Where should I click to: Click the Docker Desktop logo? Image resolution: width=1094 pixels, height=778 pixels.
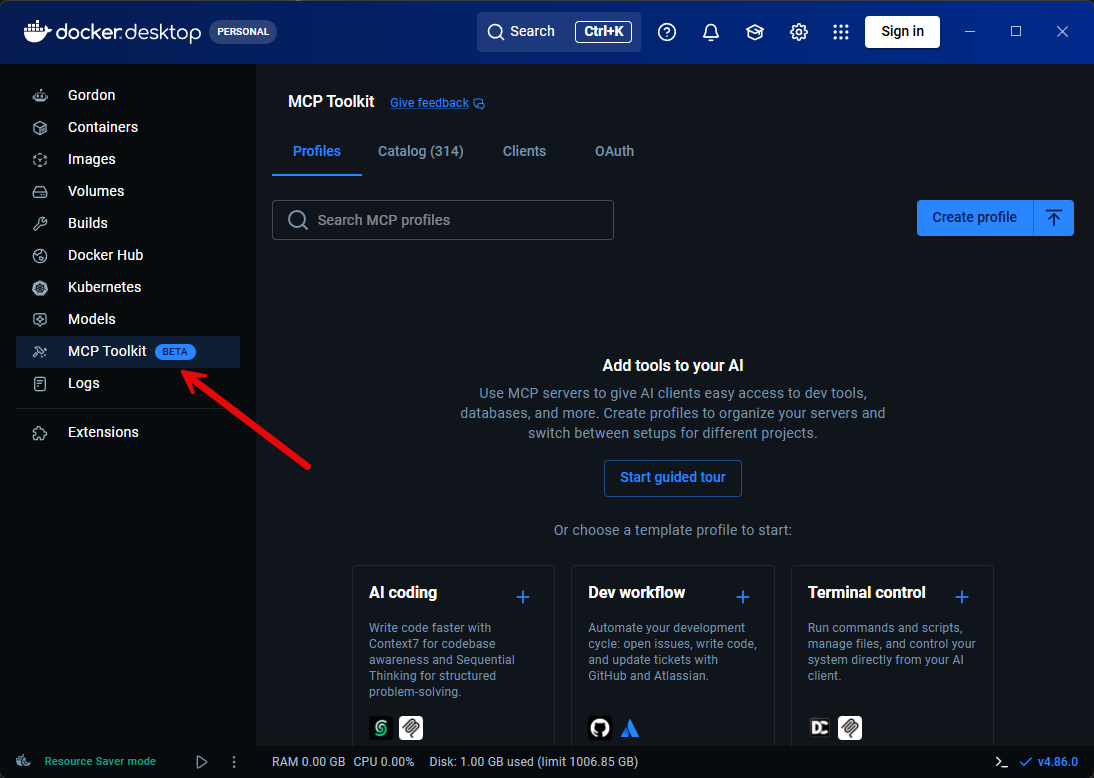tap(112, 32)
